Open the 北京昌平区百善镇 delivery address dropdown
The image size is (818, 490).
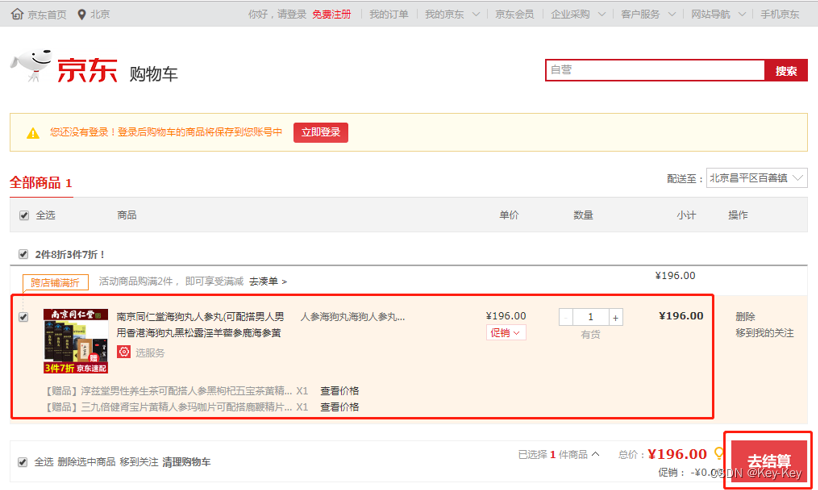click(x=756, y=178)
